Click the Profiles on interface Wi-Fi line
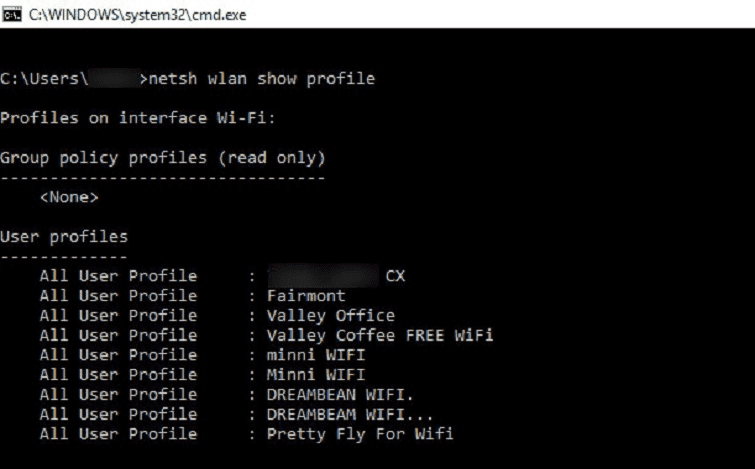This screenshot has height=469, width=755. point(138,118)
